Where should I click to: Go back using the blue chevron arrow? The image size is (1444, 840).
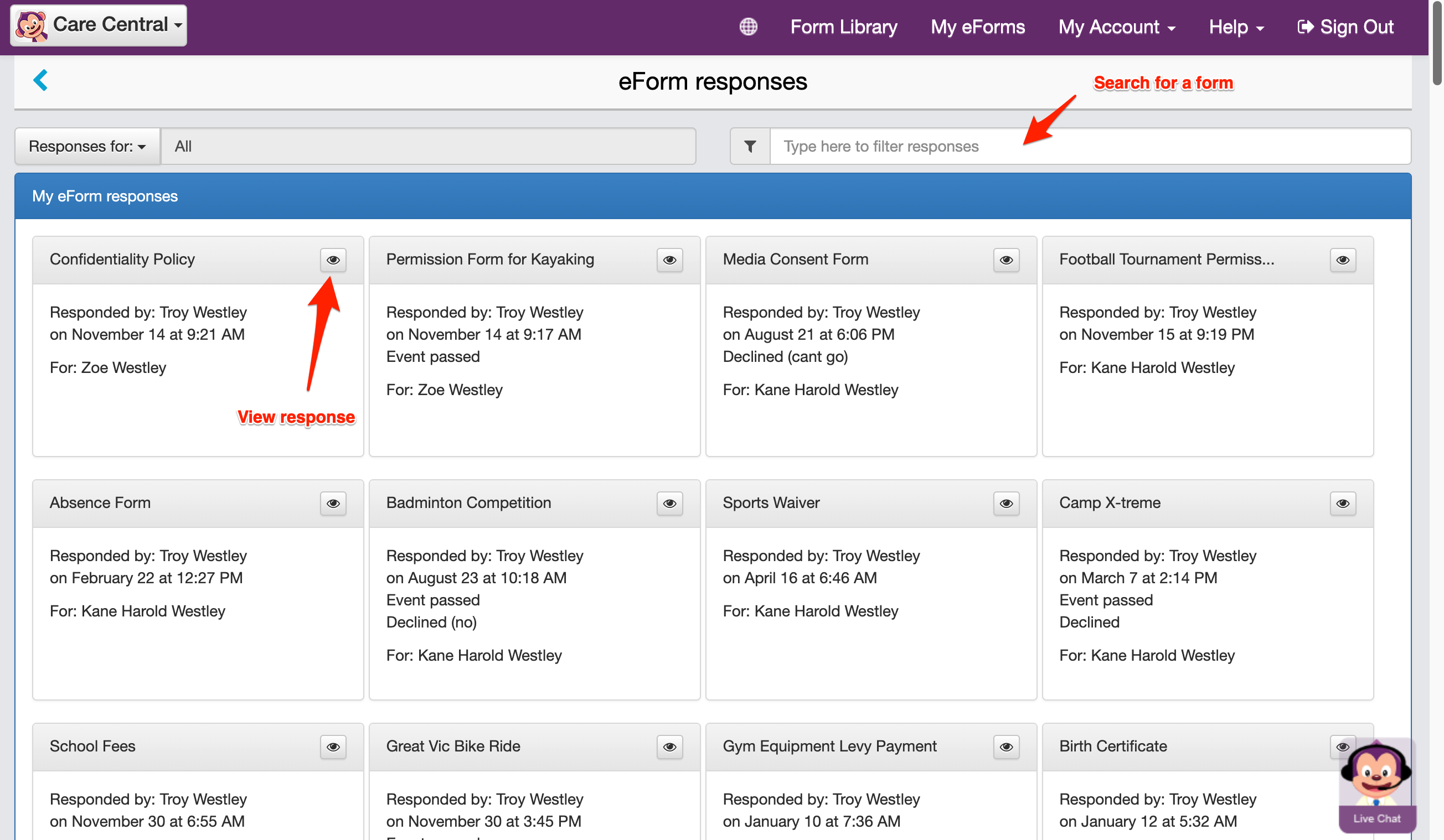tap(40, 80)
